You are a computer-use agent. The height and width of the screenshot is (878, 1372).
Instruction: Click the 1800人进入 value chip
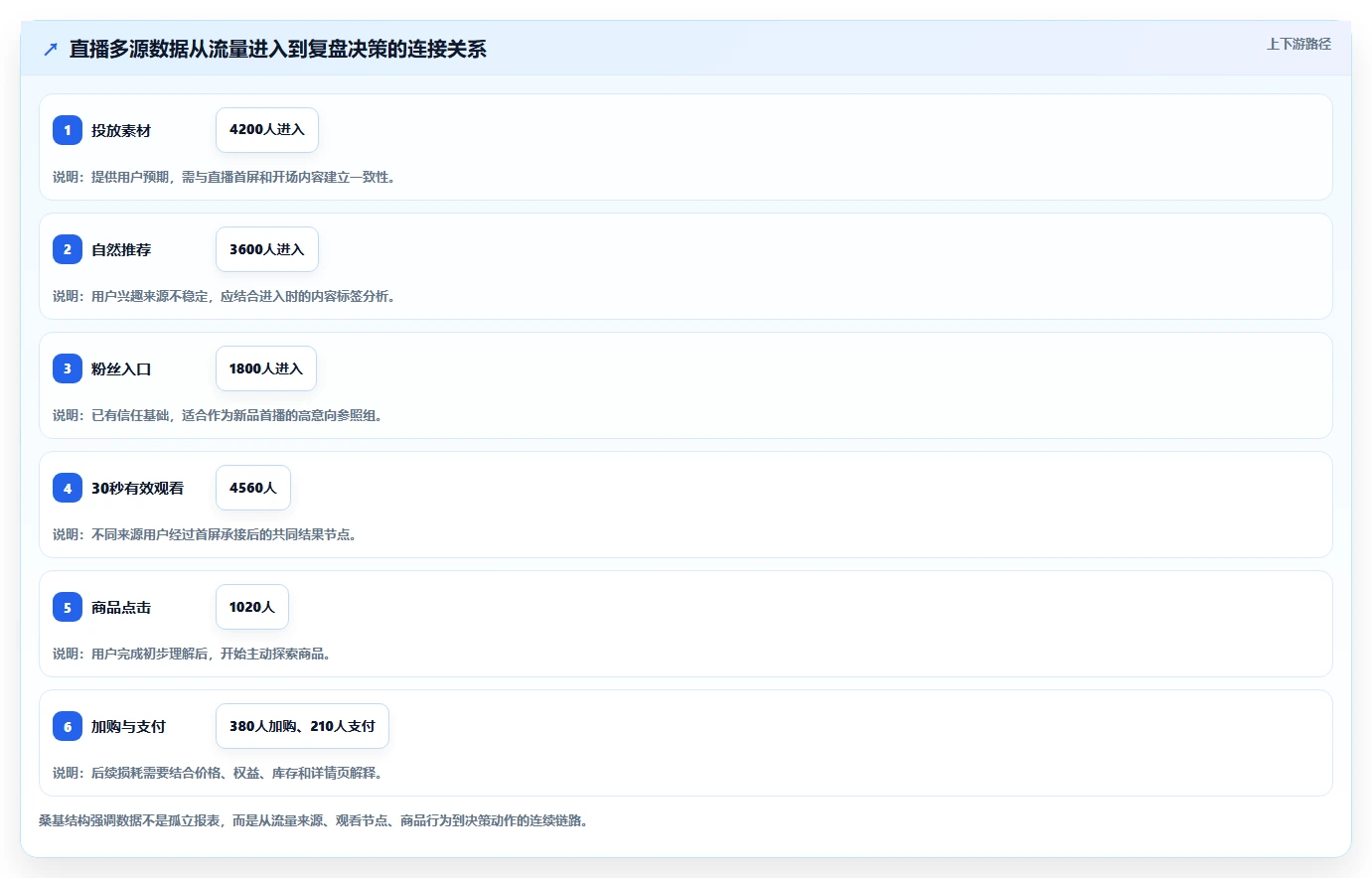[x=266, y=368]
